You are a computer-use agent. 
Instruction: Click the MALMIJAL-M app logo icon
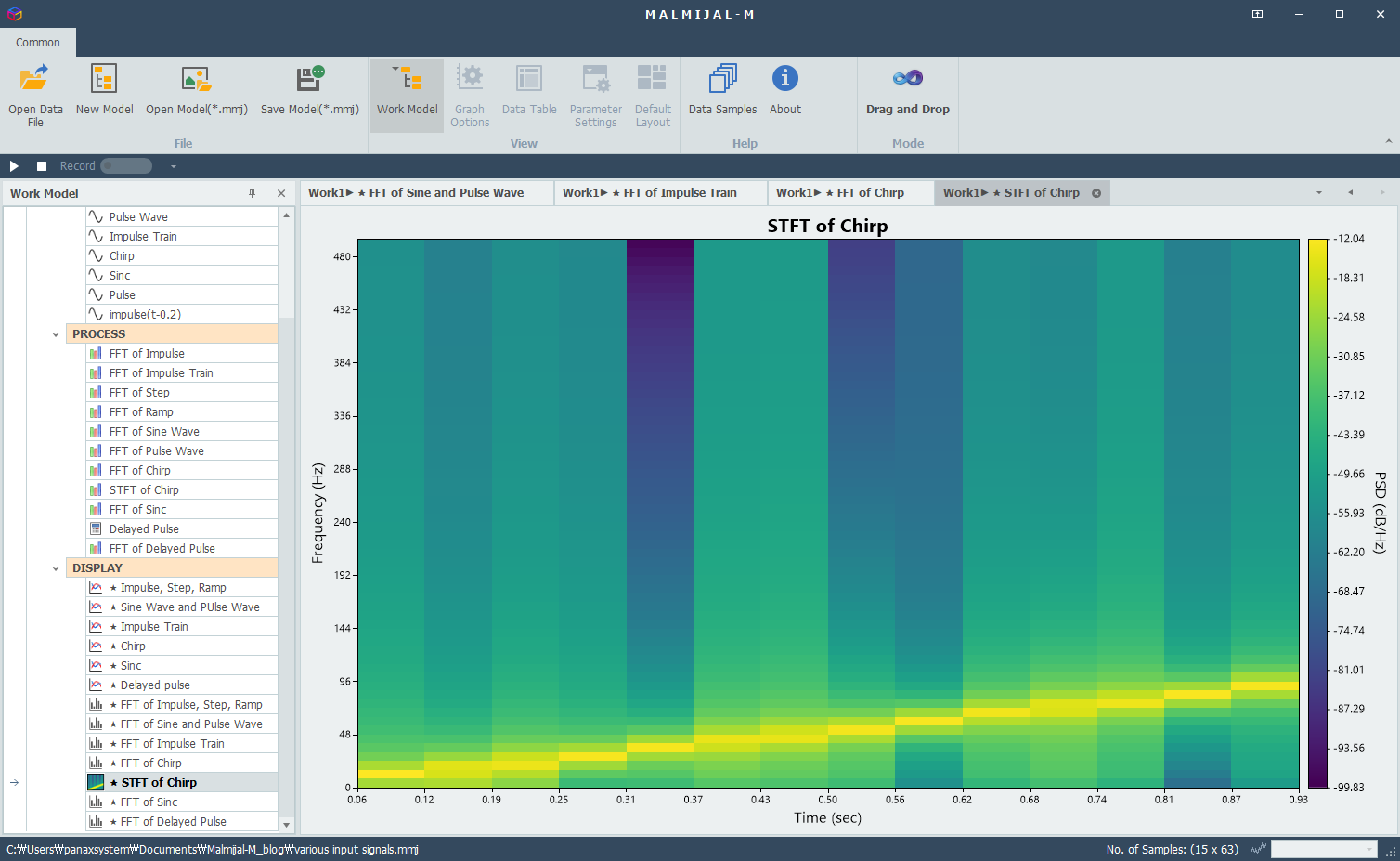tap(14, 14)
